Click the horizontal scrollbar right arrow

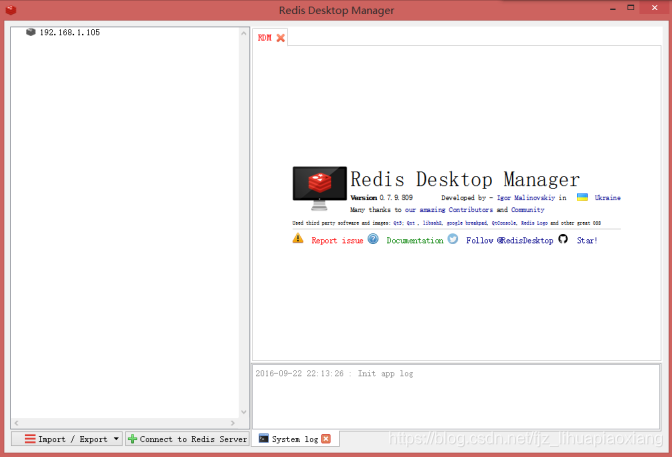point(233,423)
